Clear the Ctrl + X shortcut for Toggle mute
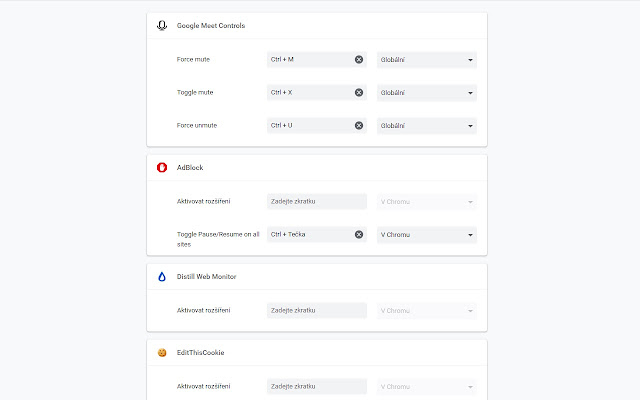The width and height of the screenshot is (640, 400). pos(359,93)
